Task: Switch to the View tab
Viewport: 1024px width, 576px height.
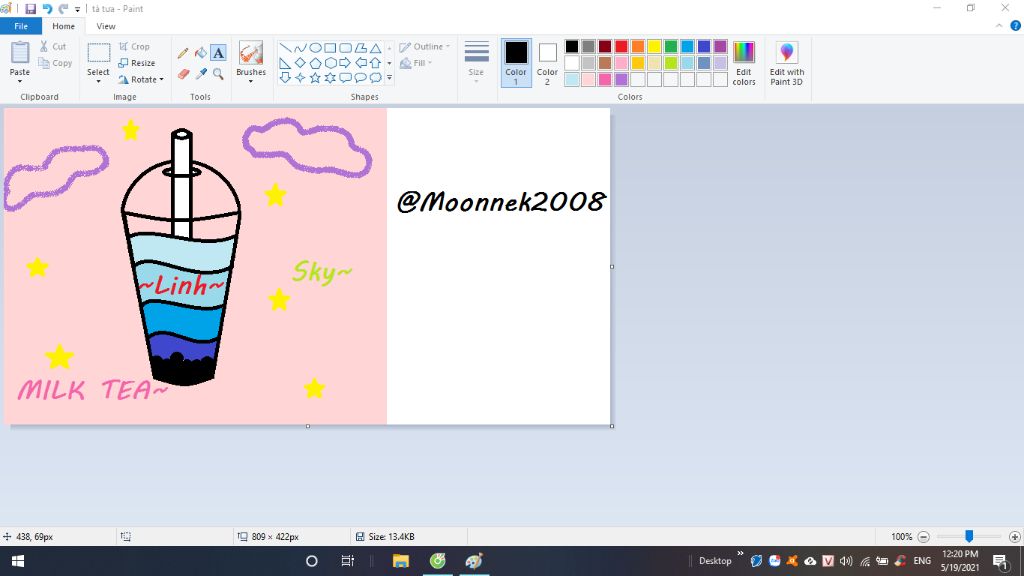Action: point(105,26)
